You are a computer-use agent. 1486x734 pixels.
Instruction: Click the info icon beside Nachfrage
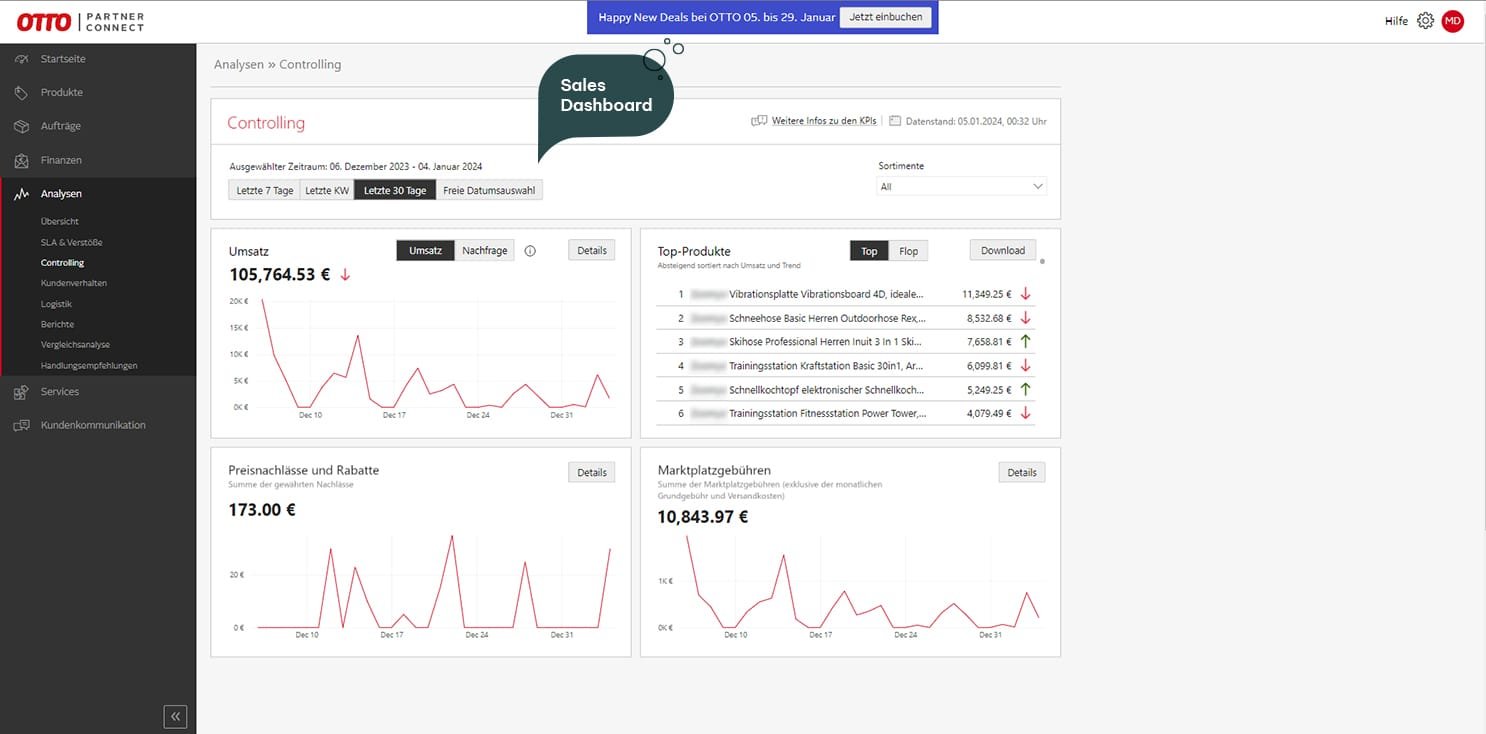coord(530,251)
